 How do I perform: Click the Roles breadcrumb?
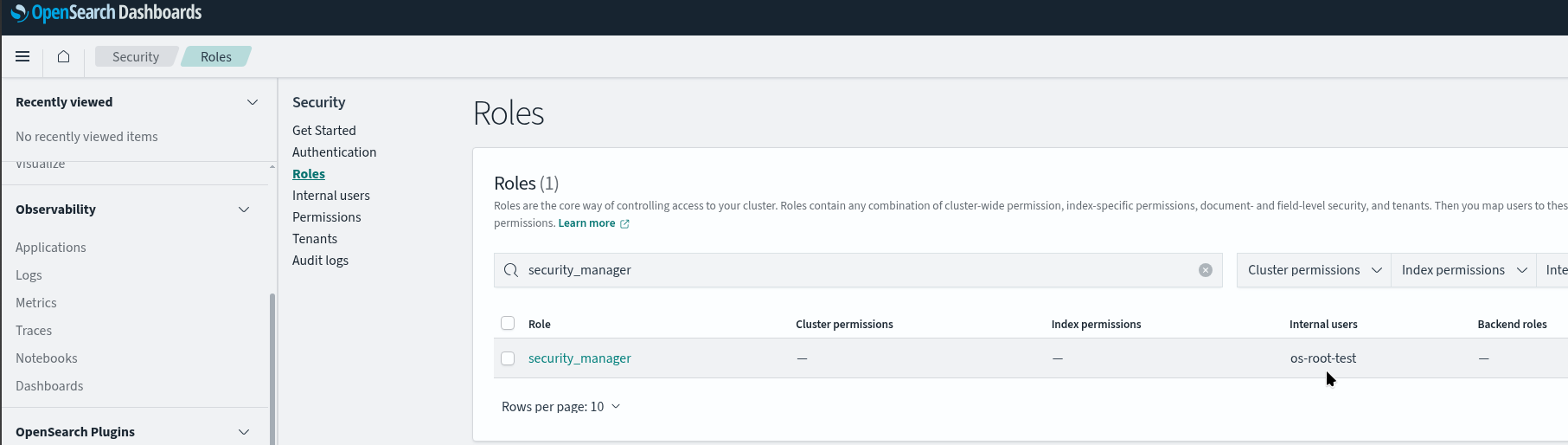(x=216, y=56)
